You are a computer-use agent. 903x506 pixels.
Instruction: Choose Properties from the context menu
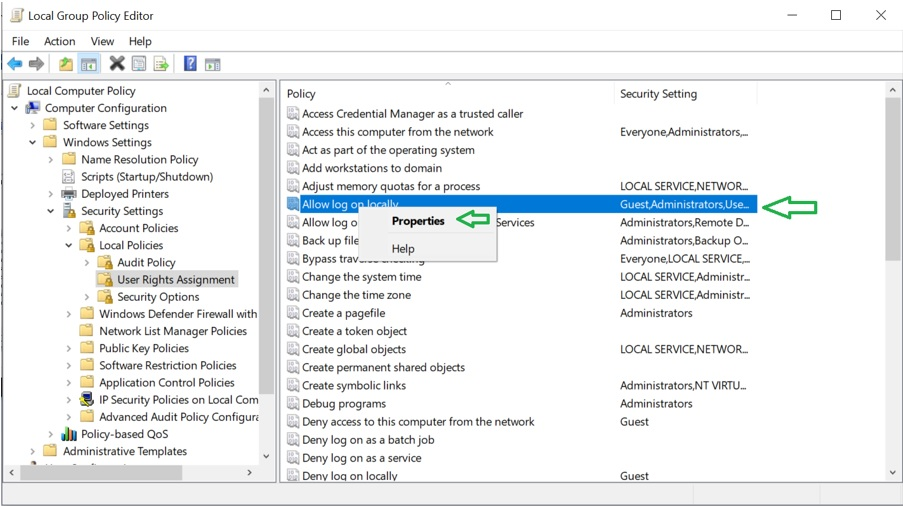(418, 221)
